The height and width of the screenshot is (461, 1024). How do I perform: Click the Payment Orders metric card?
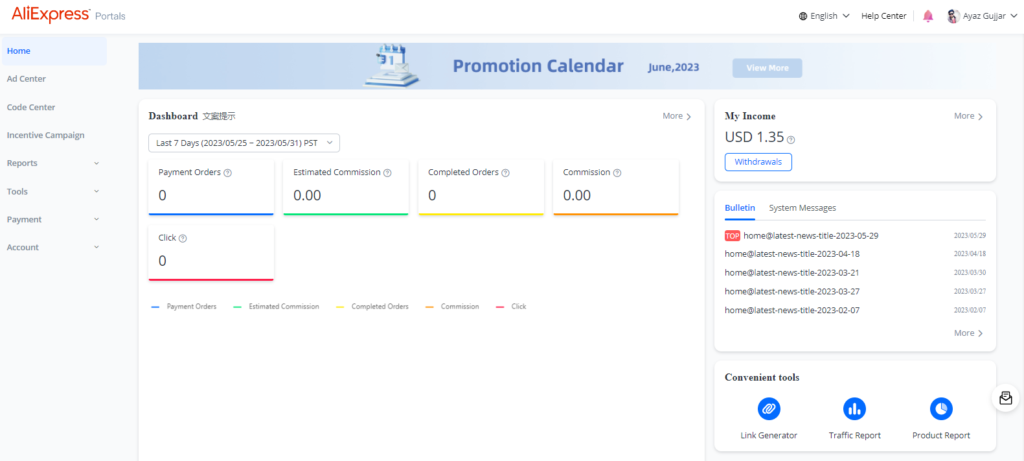[211, 187]
